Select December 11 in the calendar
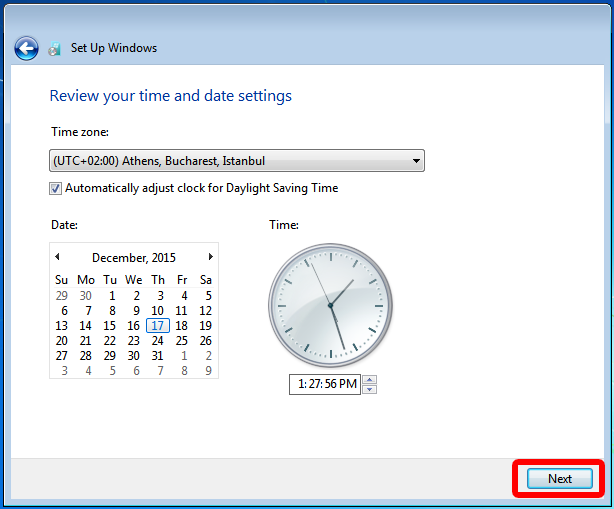The image size is (614, 509). coord(181,310)
